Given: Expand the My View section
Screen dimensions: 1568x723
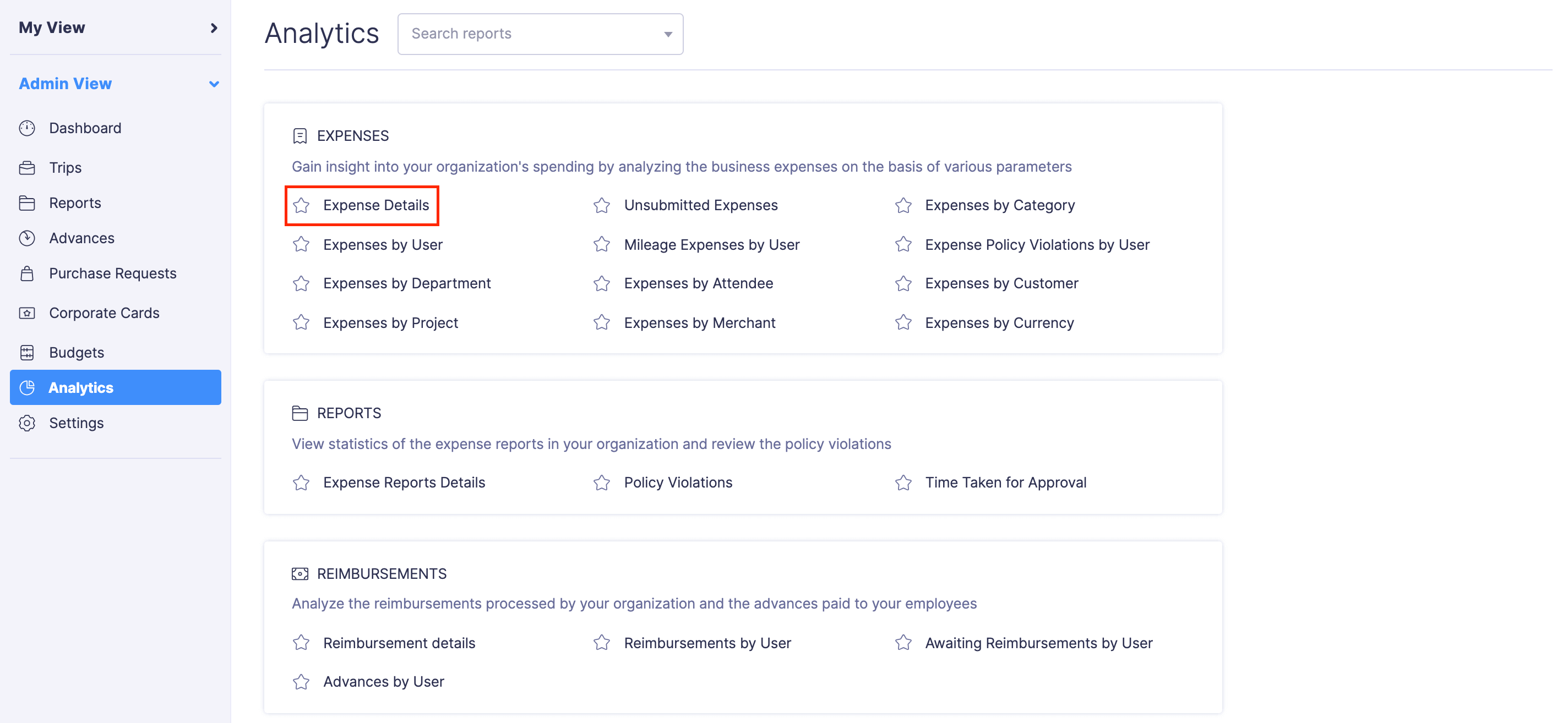Looking at the screenshot, I should [213, 28].
